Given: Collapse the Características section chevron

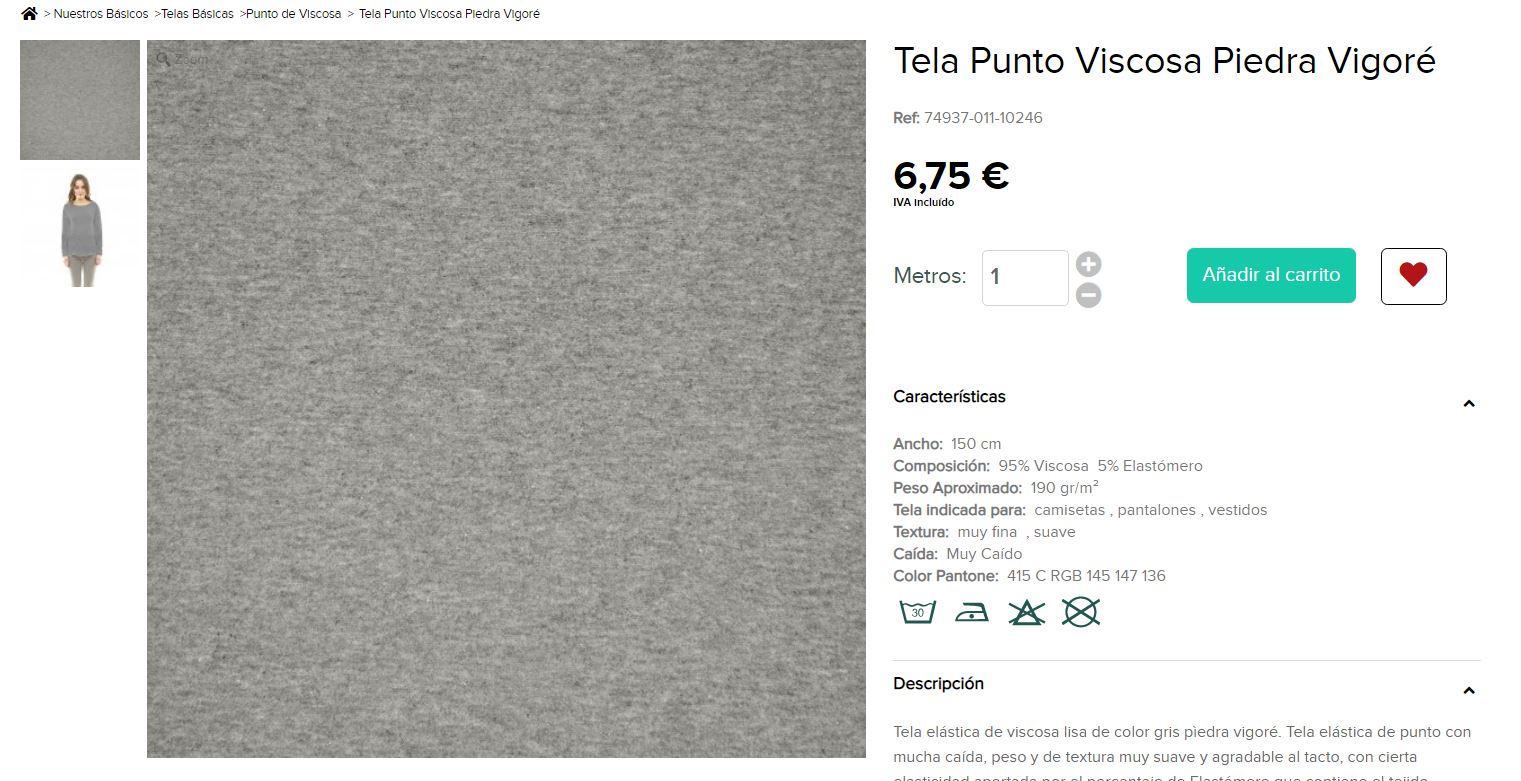Looking at the screenshot, I should coord(1469,404).
